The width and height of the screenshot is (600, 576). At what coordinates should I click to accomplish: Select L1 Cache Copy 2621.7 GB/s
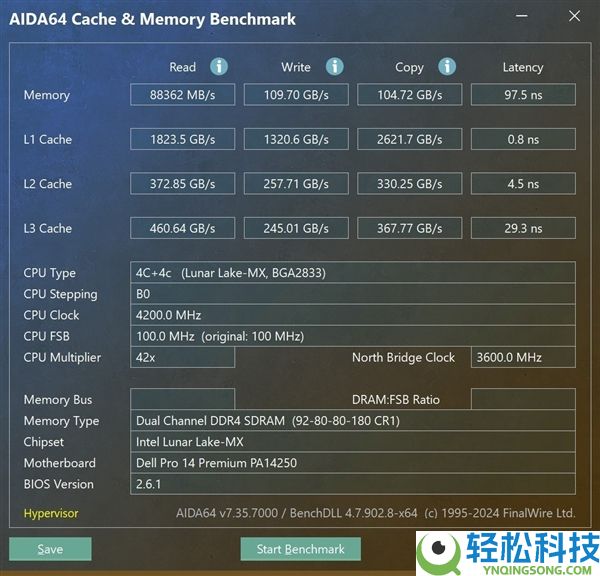click(409, 139)
